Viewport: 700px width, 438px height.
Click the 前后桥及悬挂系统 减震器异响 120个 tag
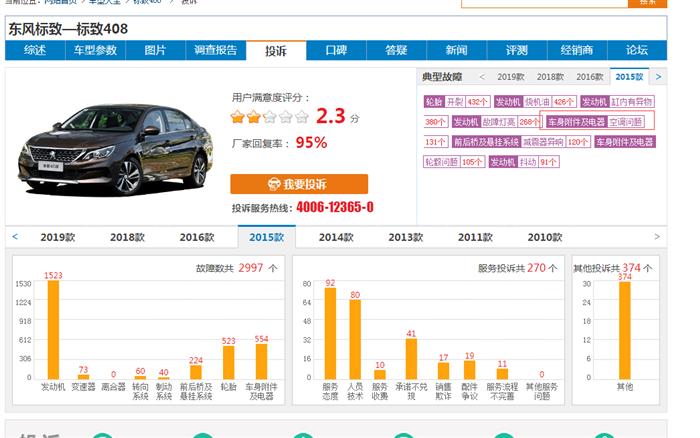[521, 142]
